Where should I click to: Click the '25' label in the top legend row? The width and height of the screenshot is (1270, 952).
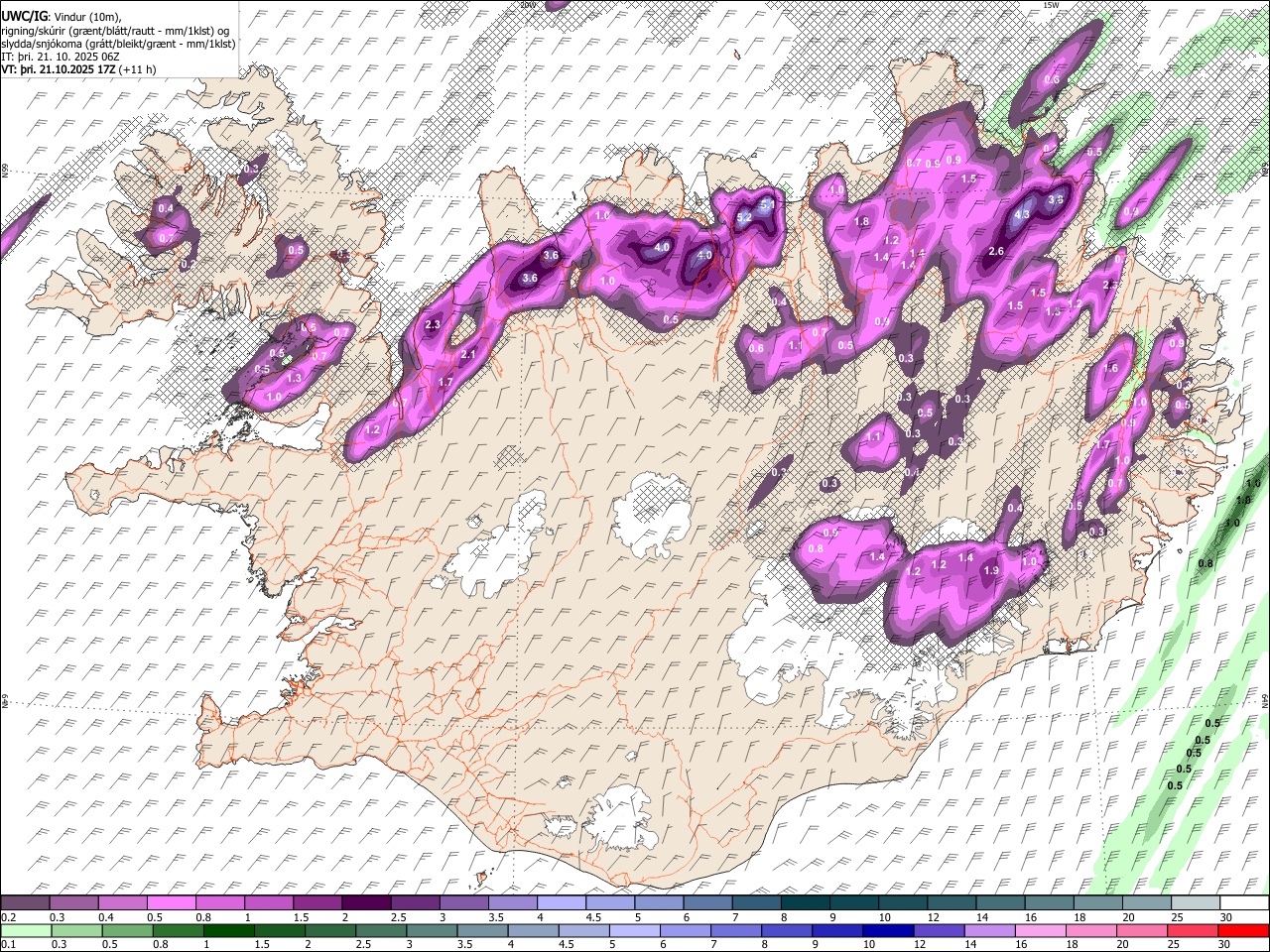(1176, 917)
